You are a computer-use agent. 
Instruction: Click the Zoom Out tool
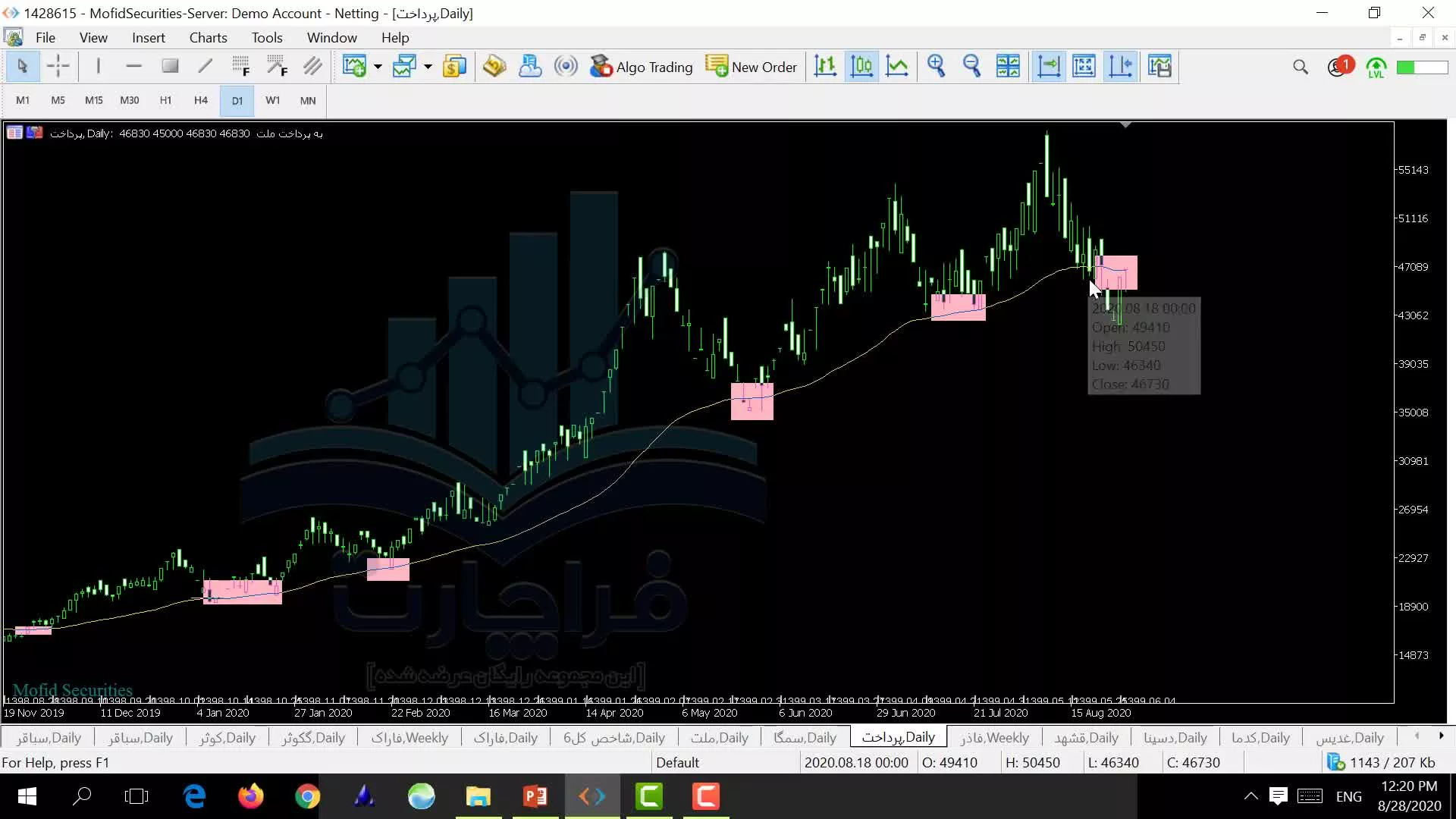tap(971, 66)
